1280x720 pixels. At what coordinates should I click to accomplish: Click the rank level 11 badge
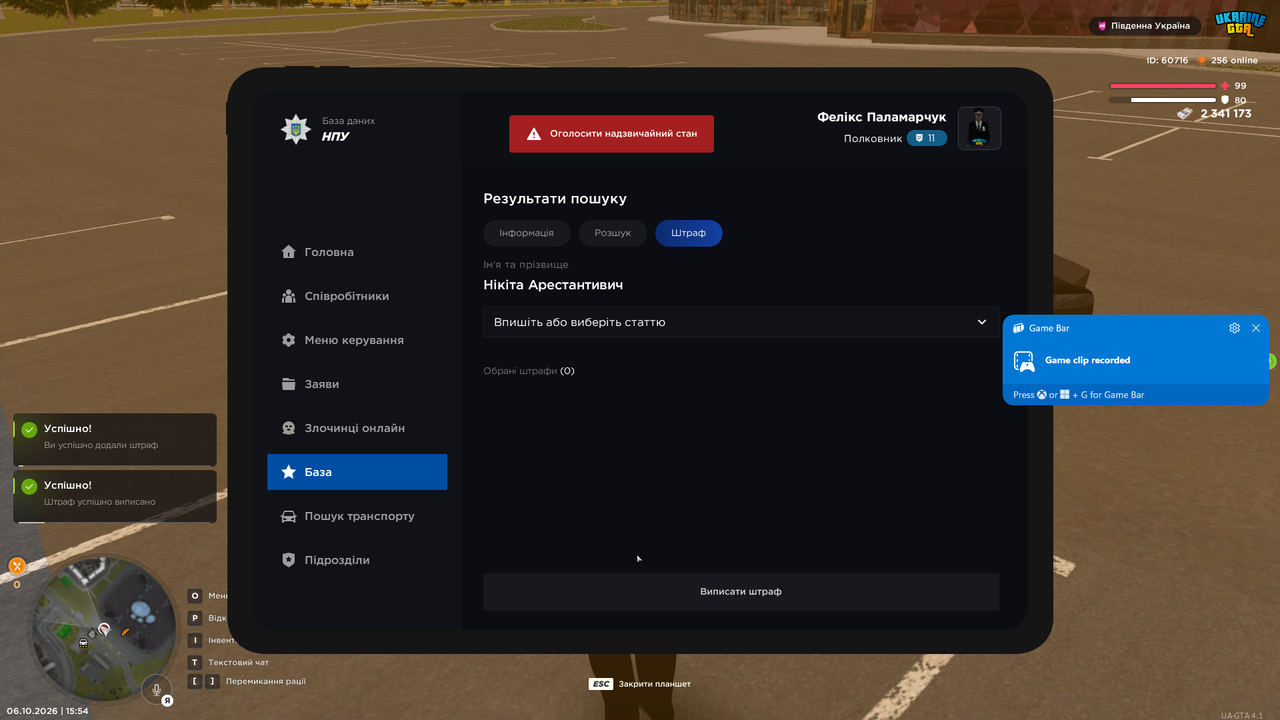926,138
